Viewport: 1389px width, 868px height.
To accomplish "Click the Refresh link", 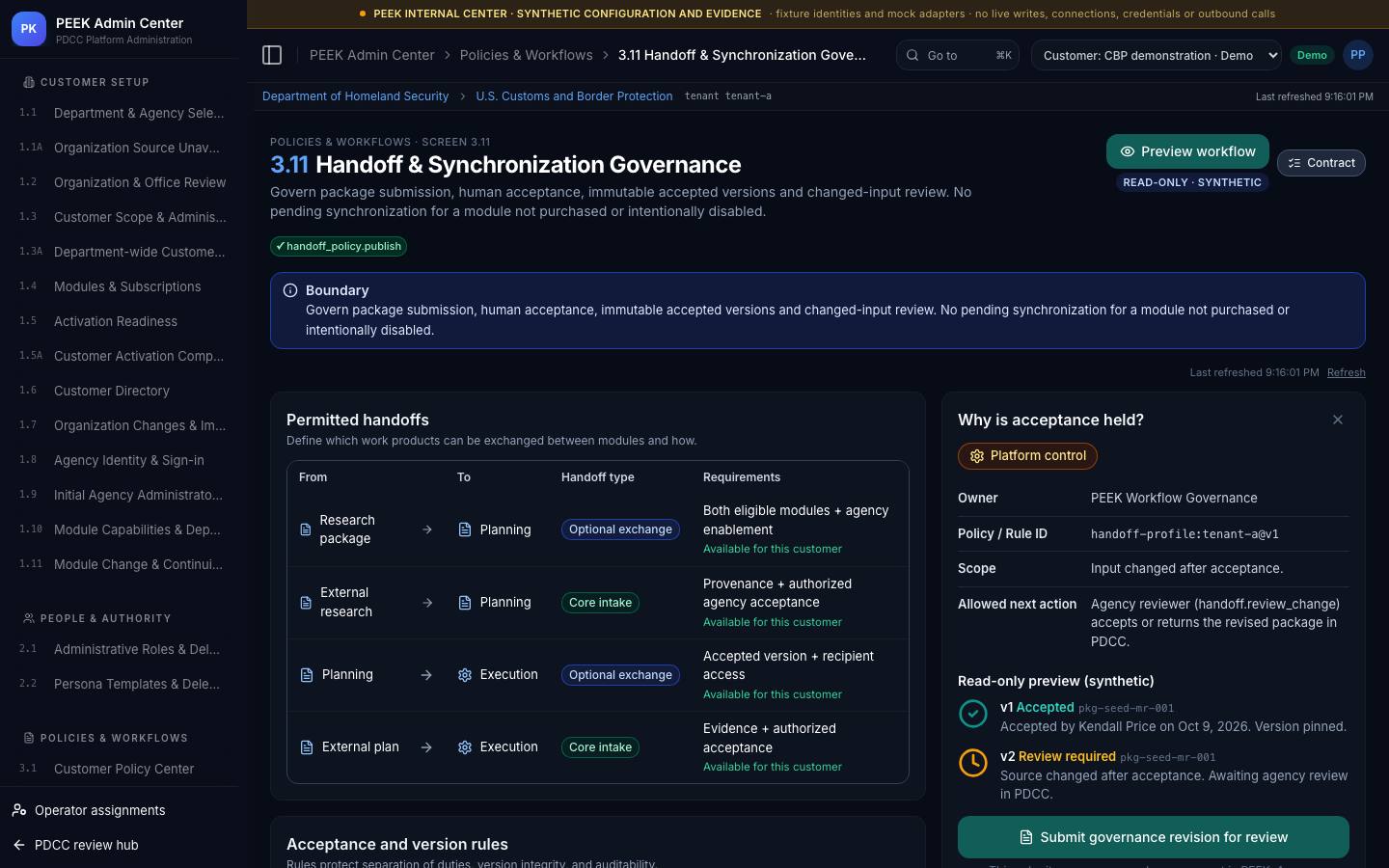I will [x=1346, y=372].
